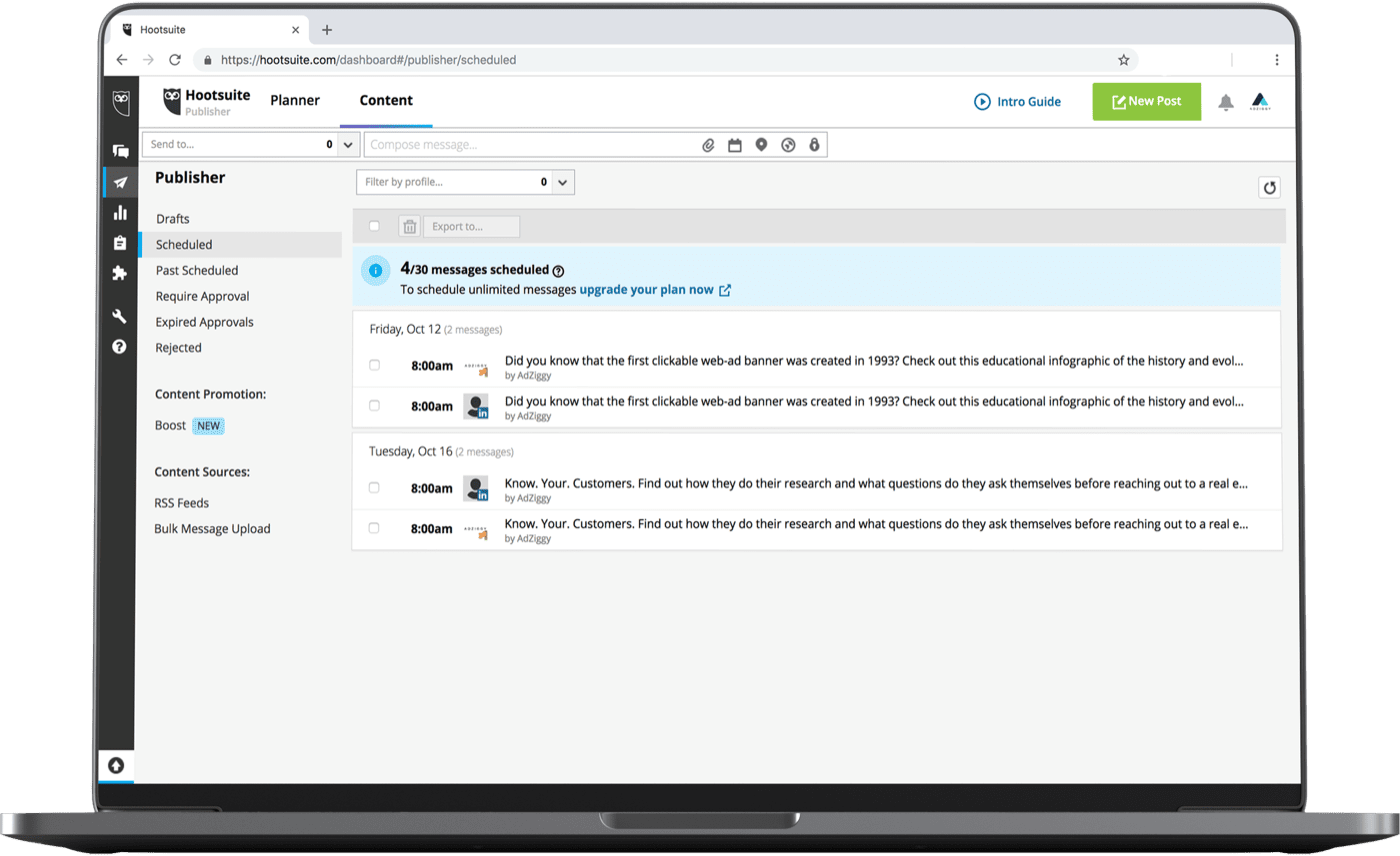Click LinkedIn profile avatar in Tuesday message

click(x=476, y=488)
